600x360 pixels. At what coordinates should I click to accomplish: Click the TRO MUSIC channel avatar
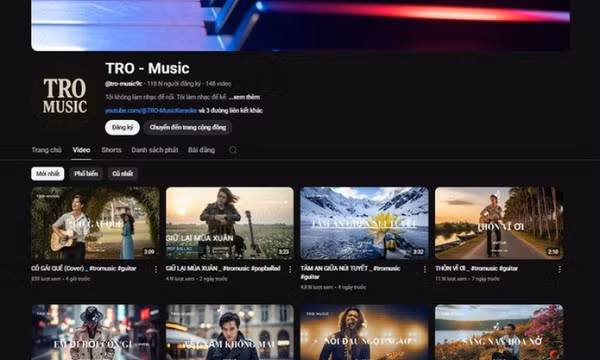point(65,96)
